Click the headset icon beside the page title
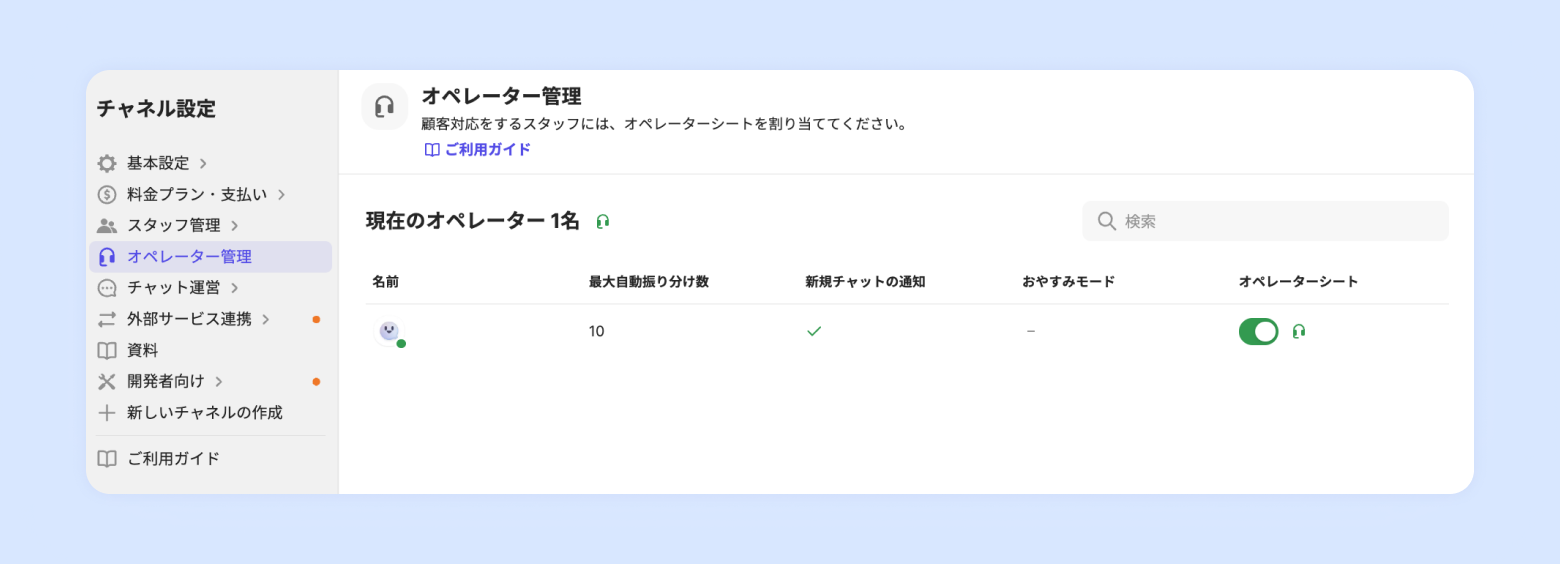The height and width of the screenshot is (564, 1560). [x=384, y=107]
